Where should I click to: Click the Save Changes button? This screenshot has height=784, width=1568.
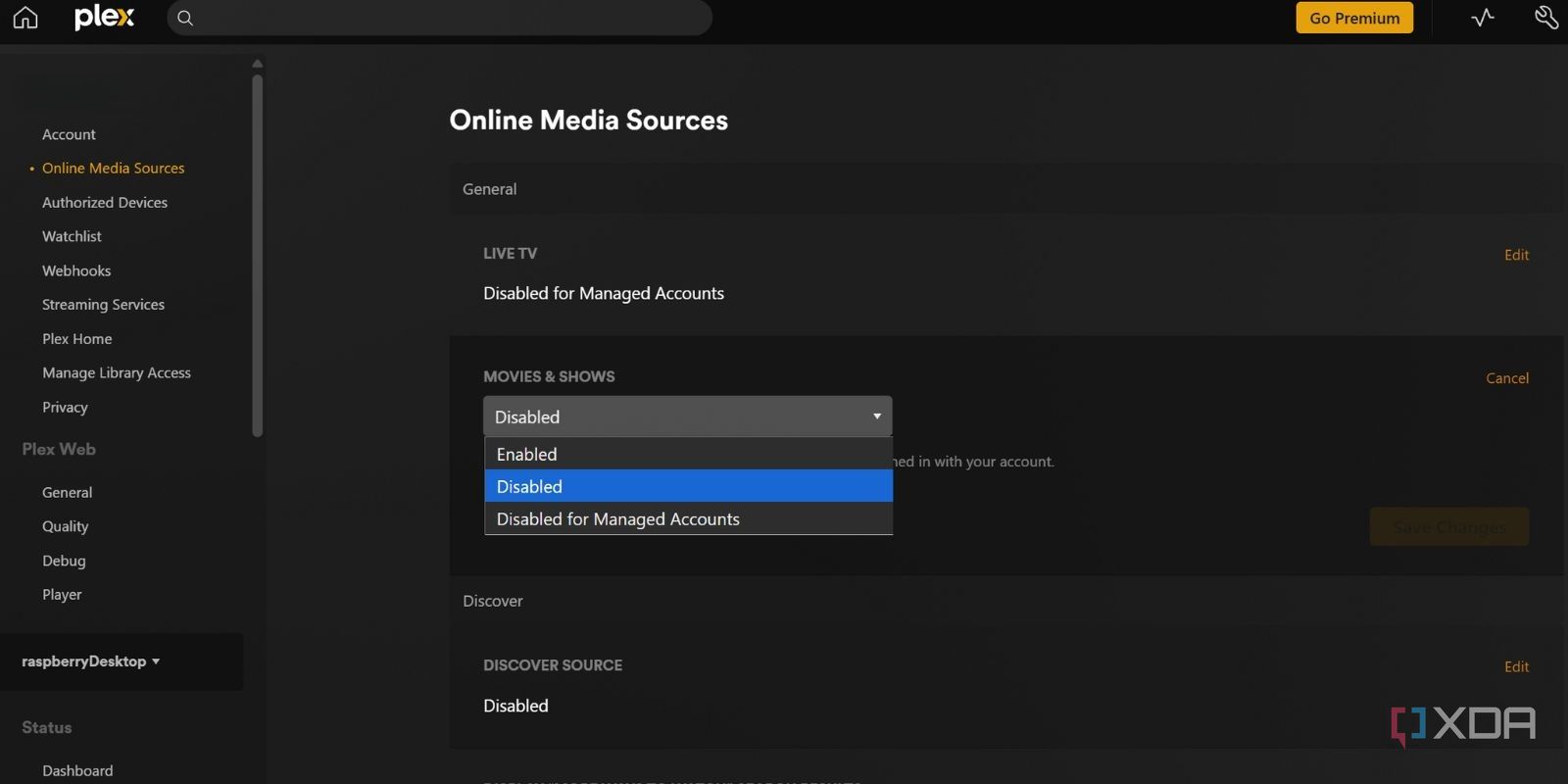[x=1449, y=527]
